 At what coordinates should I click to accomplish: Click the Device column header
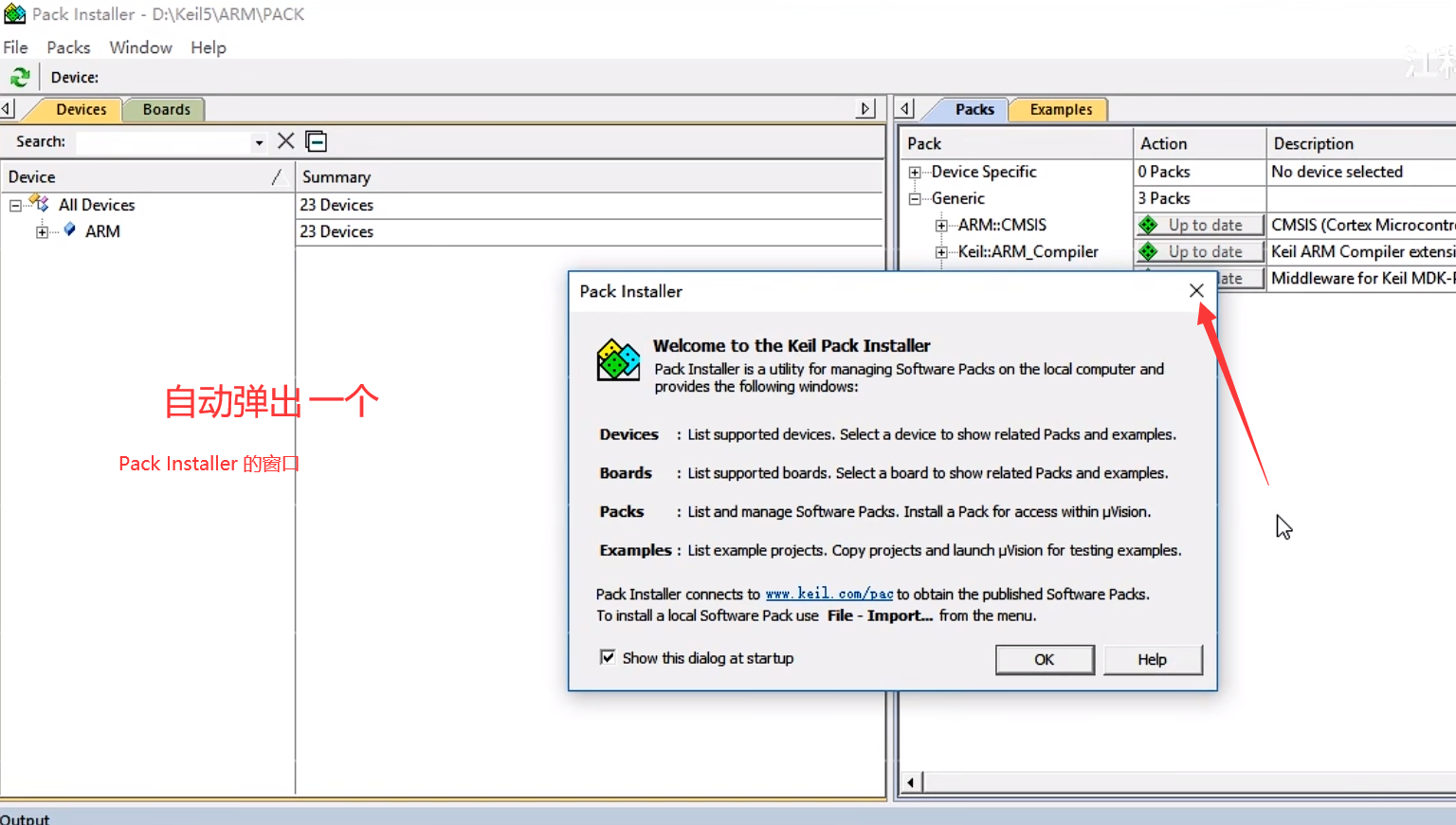point(147,176)
